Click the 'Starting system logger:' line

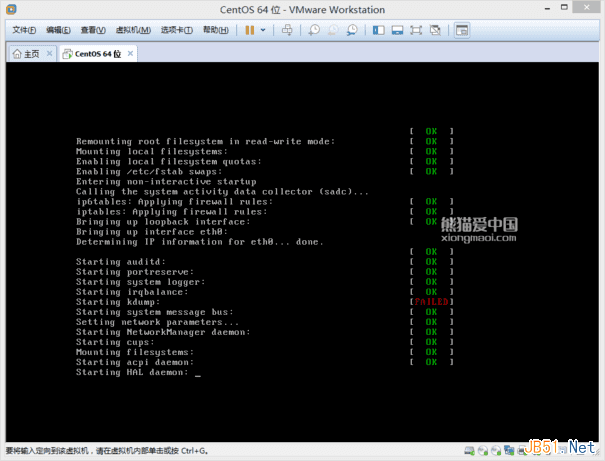click(140, 282)
